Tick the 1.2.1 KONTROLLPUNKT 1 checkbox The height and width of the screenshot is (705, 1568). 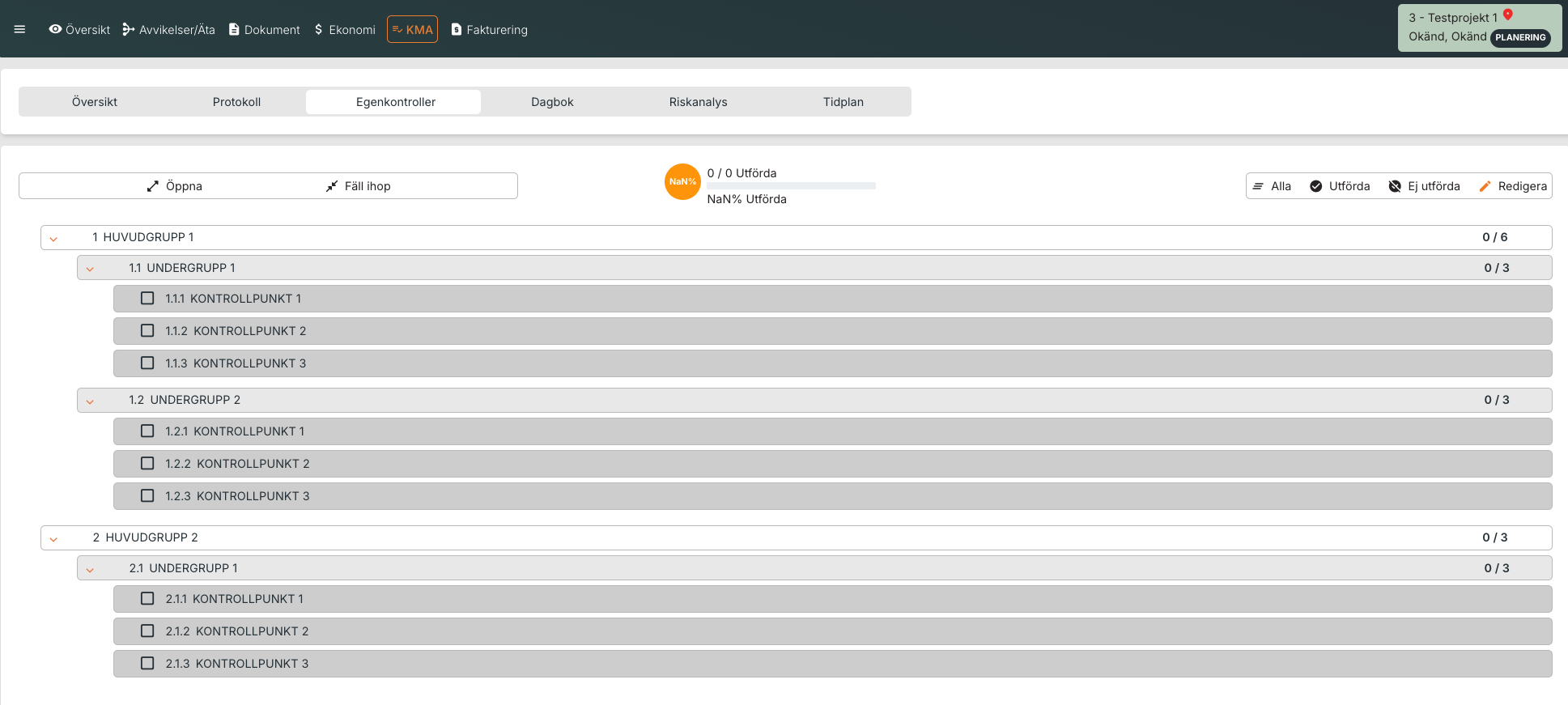(147, 431)
